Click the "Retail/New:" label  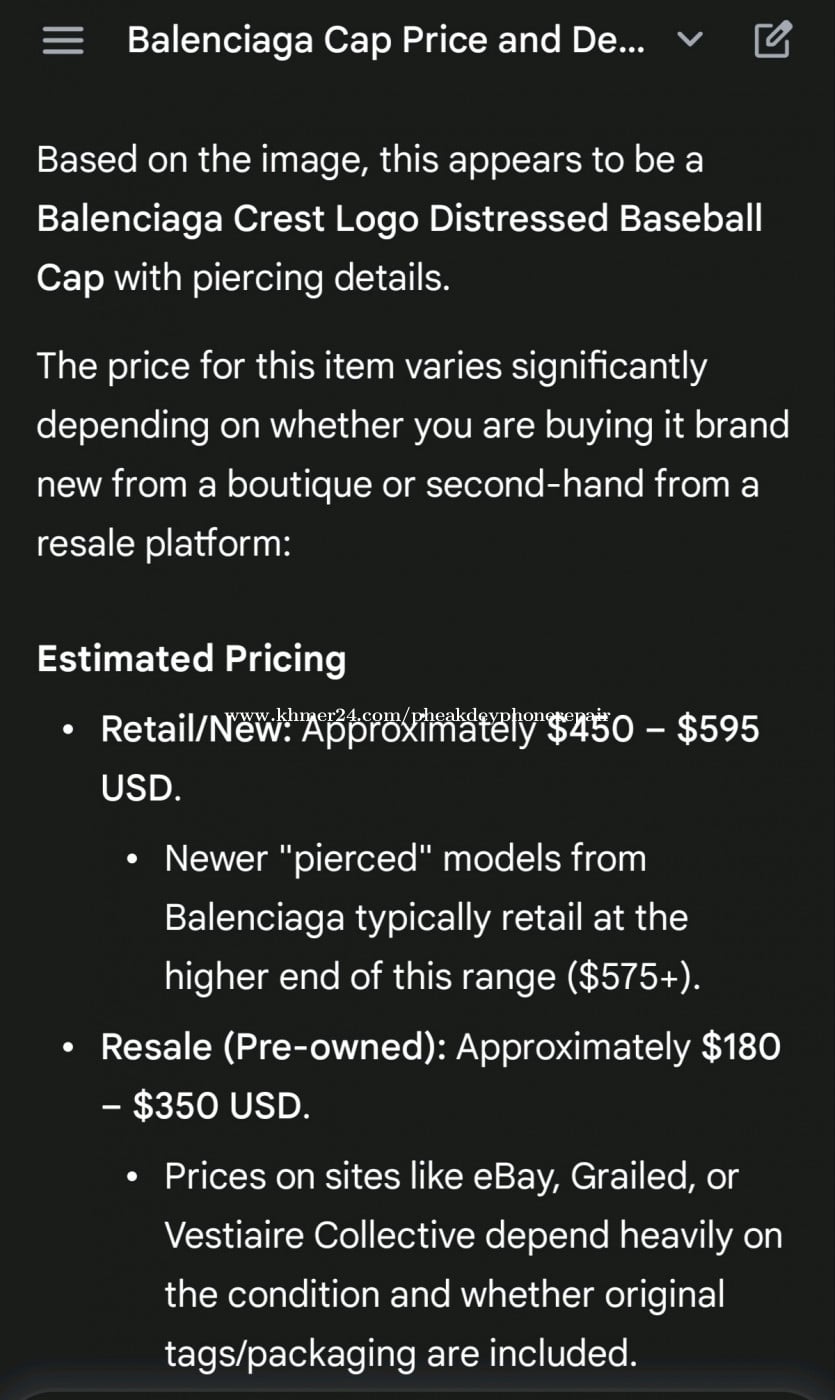[196, 730]
